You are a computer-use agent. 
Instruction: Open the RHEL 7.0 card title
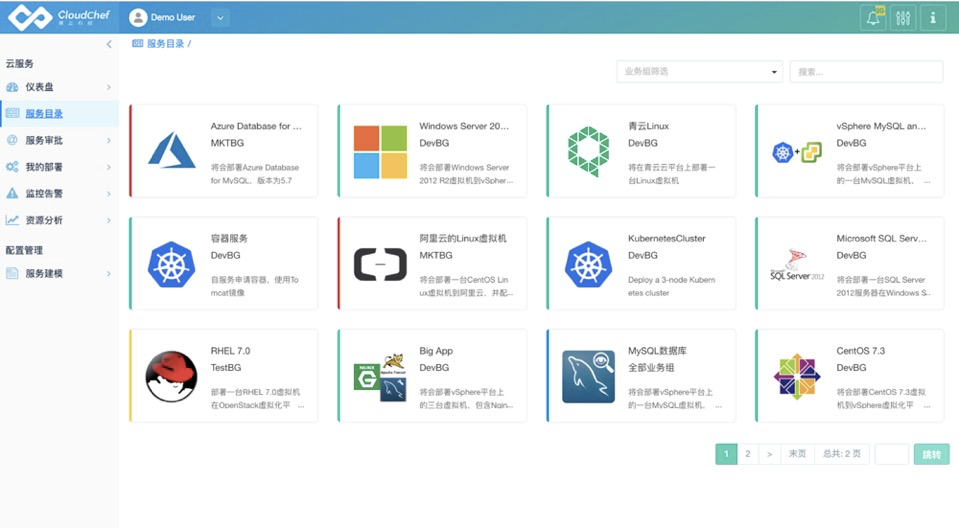point(231,351)
